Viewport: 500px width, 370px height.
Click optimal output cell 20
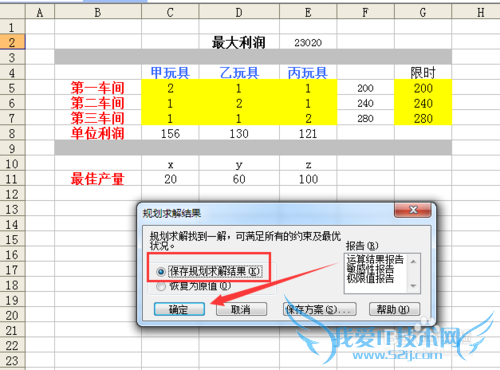coord(170,179)
